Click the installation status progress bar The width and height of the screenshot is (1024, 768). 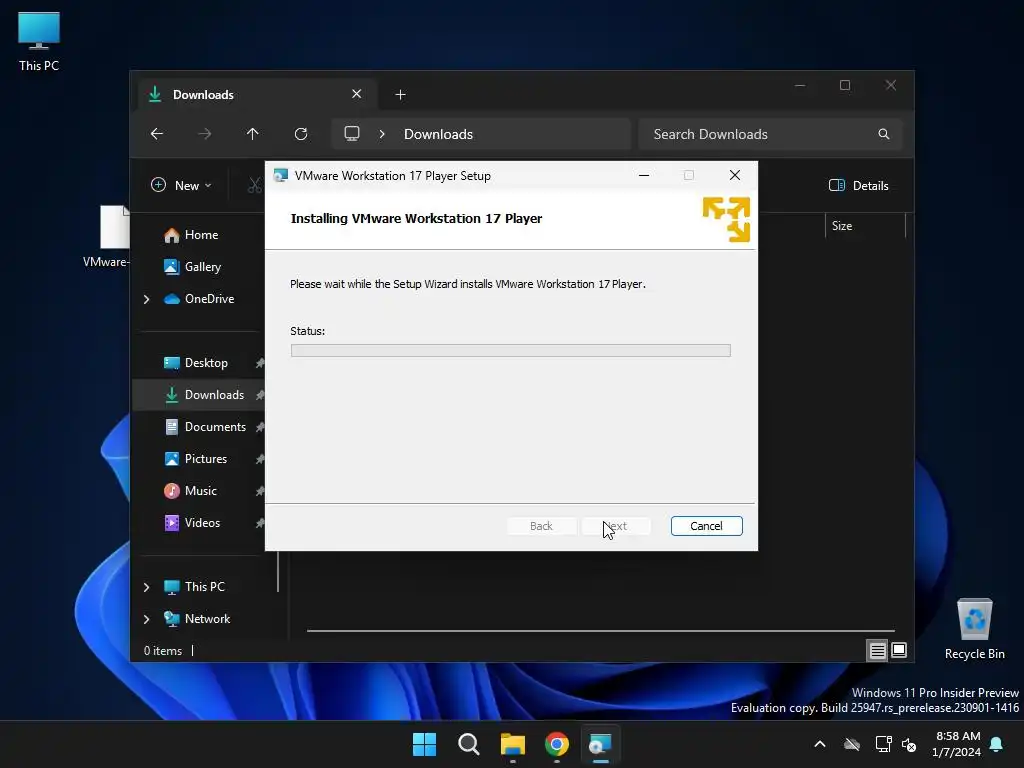point(510,351)
